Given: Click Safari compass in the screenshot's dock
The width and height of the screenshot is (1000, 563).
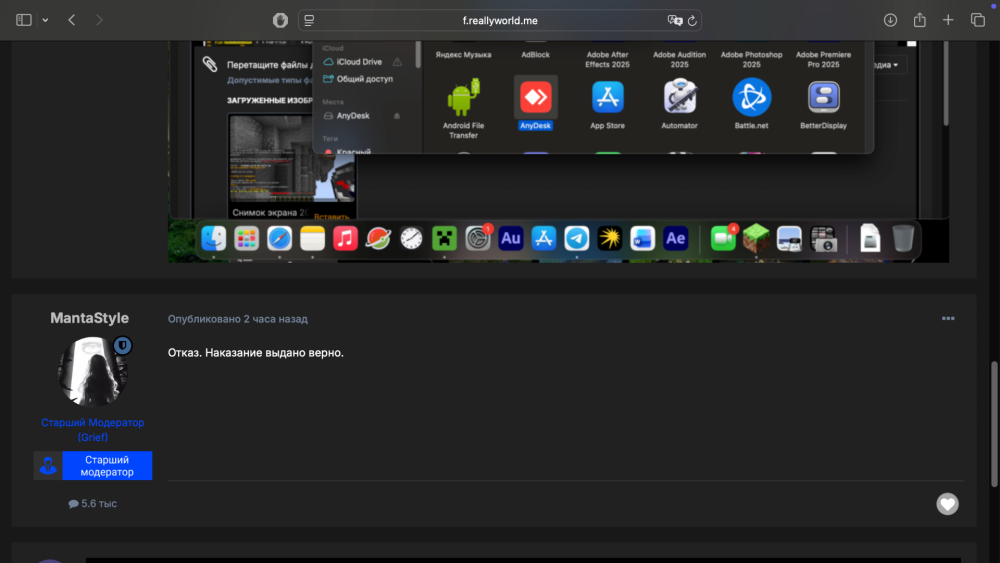Looking at the screenshot, I should pyautogui.click(x=279, y=238).
